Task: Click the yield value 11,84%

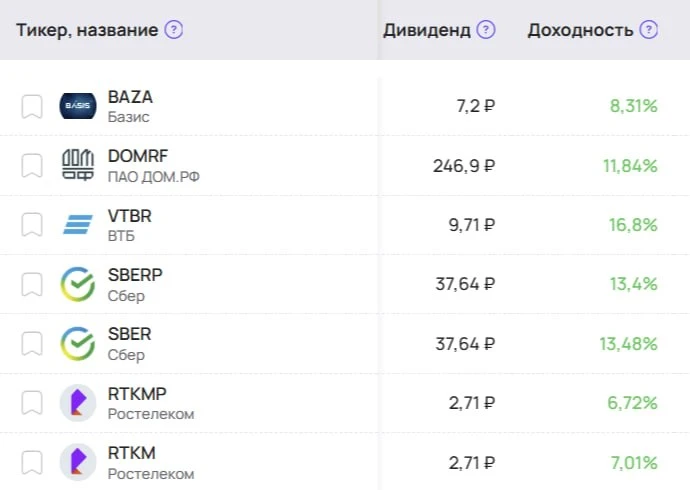Action: [630, 166]
